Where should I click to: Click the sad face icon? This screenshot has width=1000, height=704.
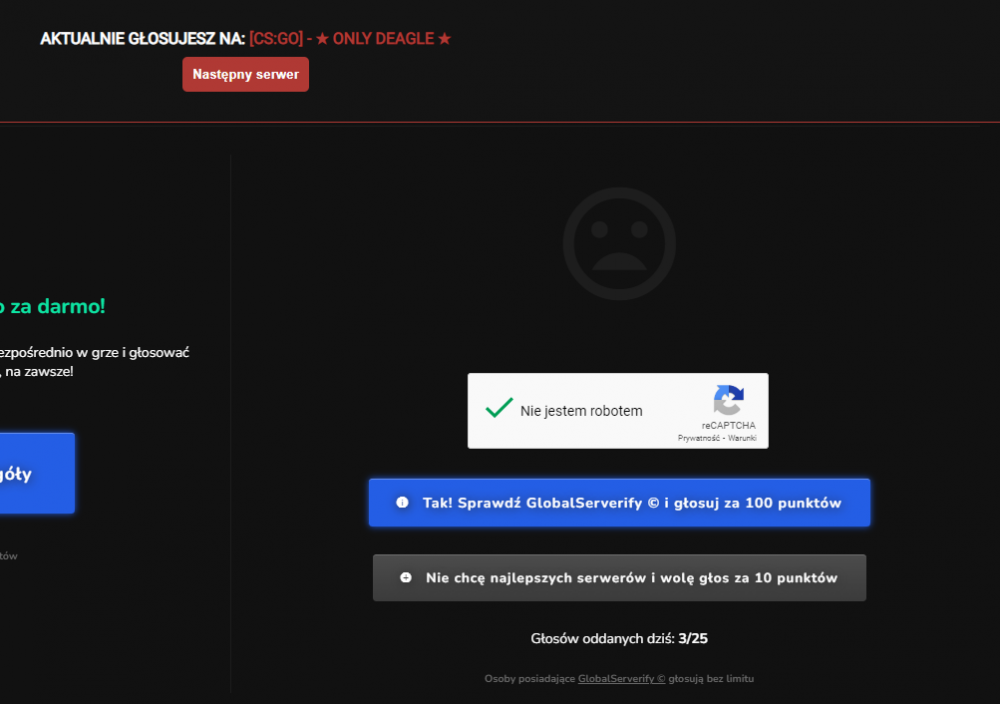click(x=619, y=244)
